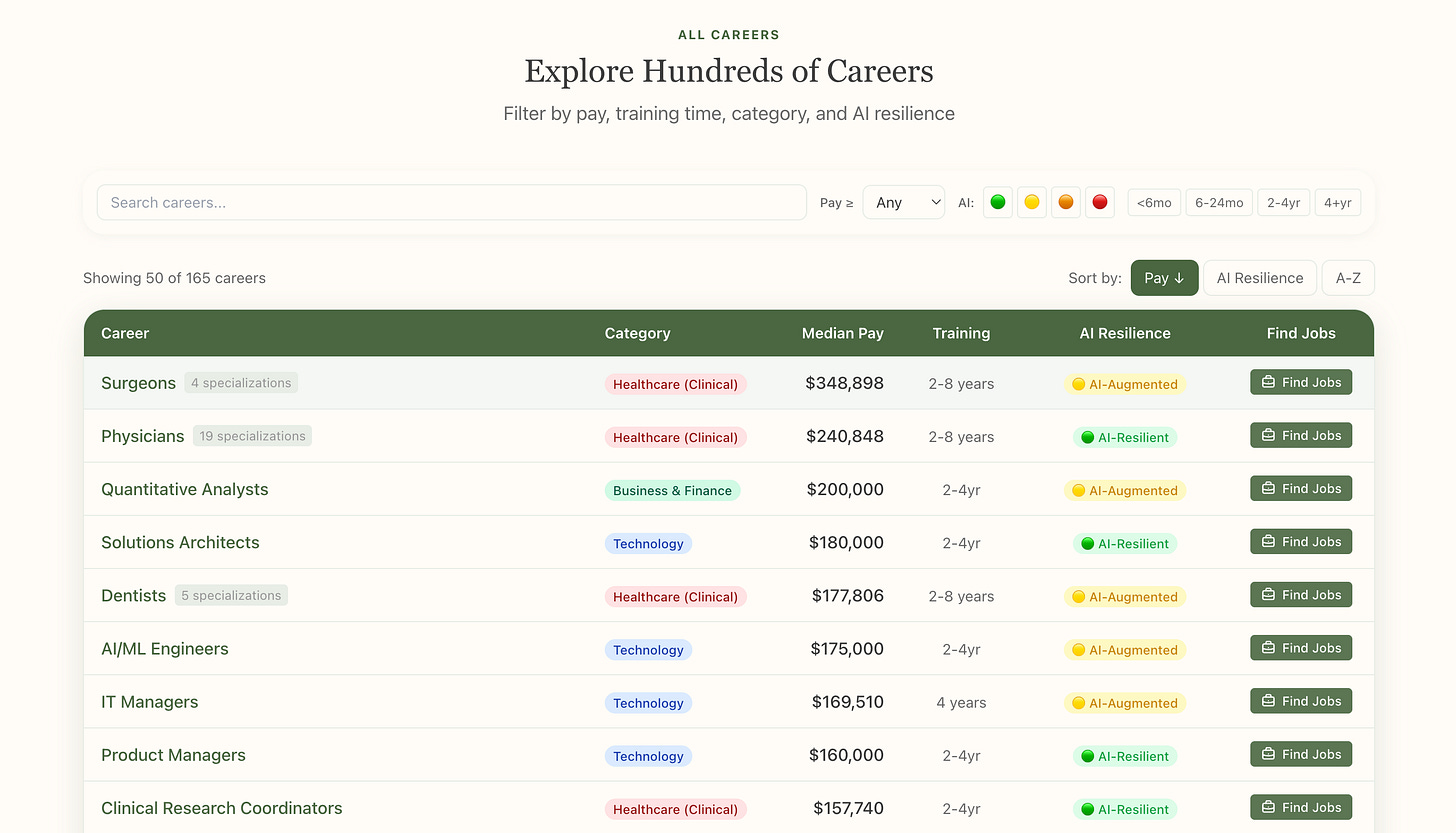Click Find Jobs for Surgeons
The image size is (1456, 833).
tap(1301, 382)
